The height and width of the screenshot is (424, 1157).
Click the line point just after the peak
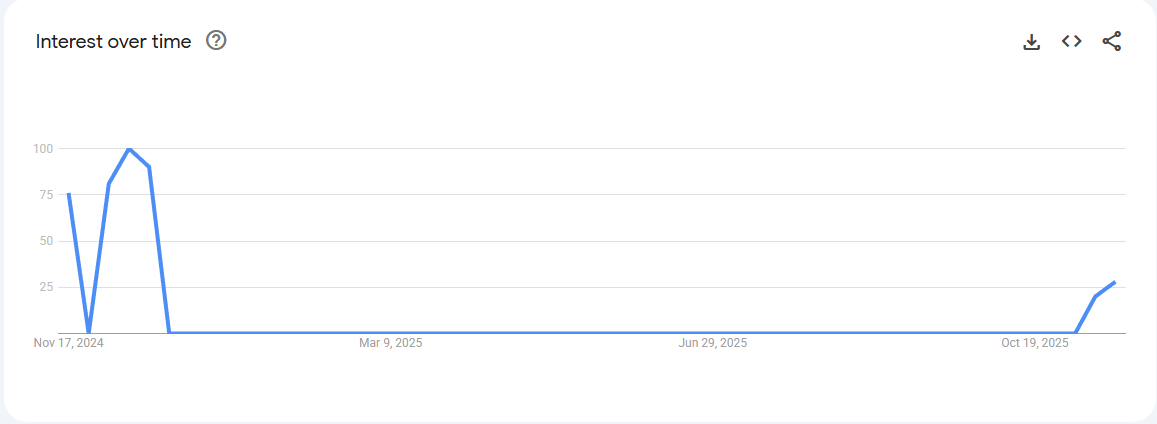point(149,167)
